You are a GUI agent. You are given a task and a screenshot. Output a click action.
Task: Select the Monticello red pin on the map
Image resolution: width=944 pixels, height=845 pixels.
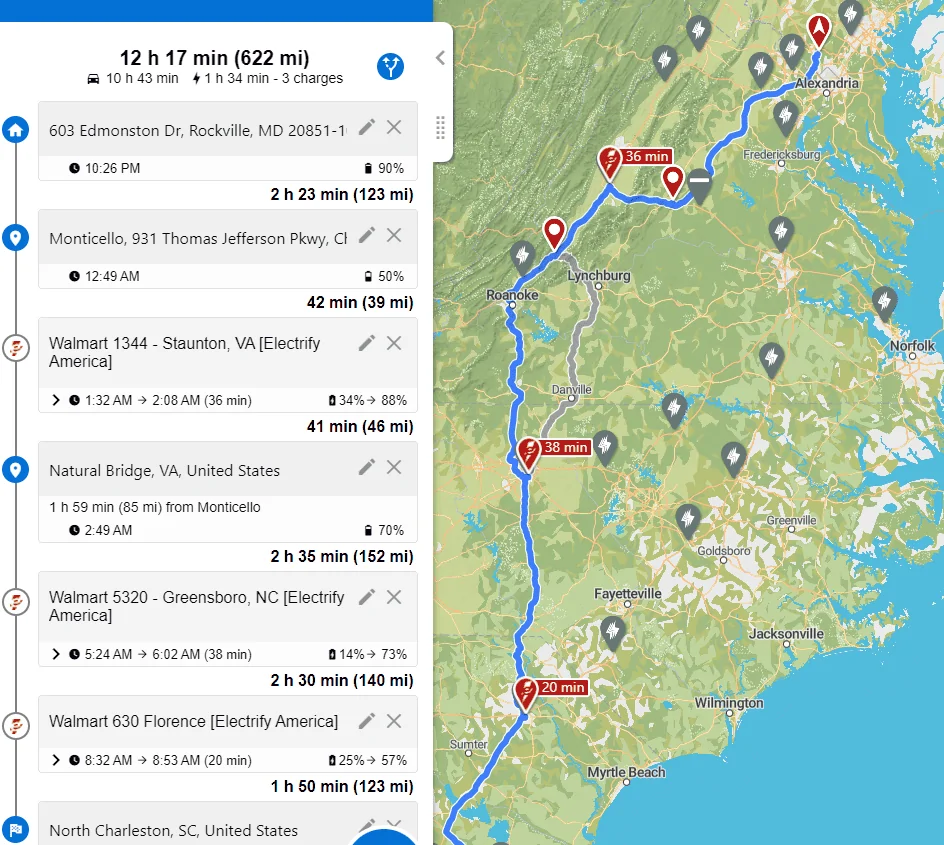point(672,181)
